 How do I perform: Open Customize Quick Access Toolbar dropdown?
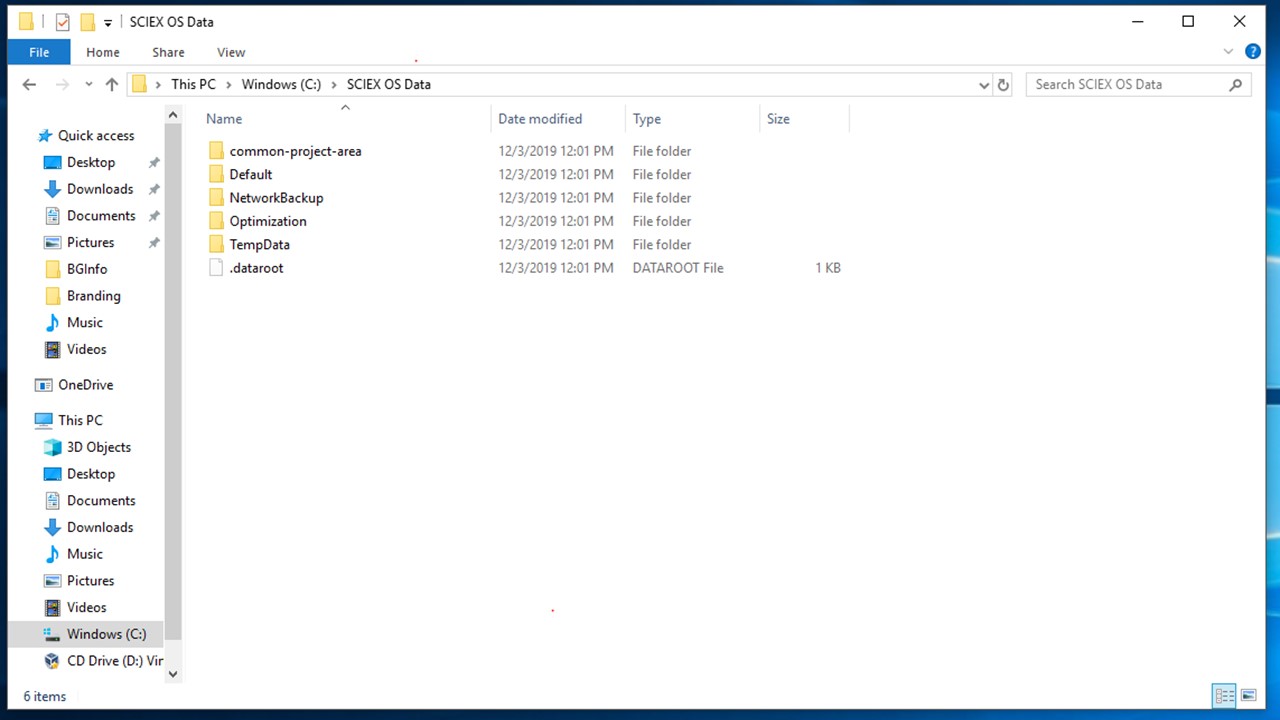pyautogui.click(x=108, y=22)
